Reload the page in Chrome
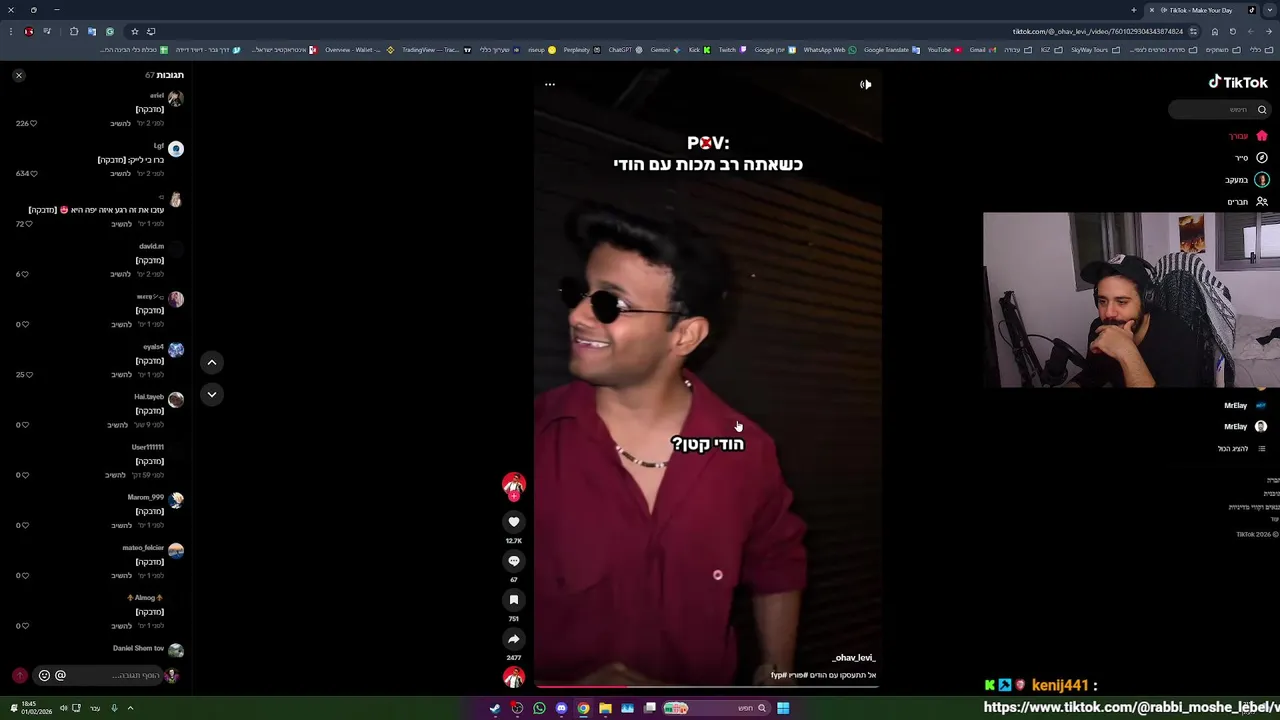The width and height of the screenshot is (1280, 720). [x=1233, y=31]
